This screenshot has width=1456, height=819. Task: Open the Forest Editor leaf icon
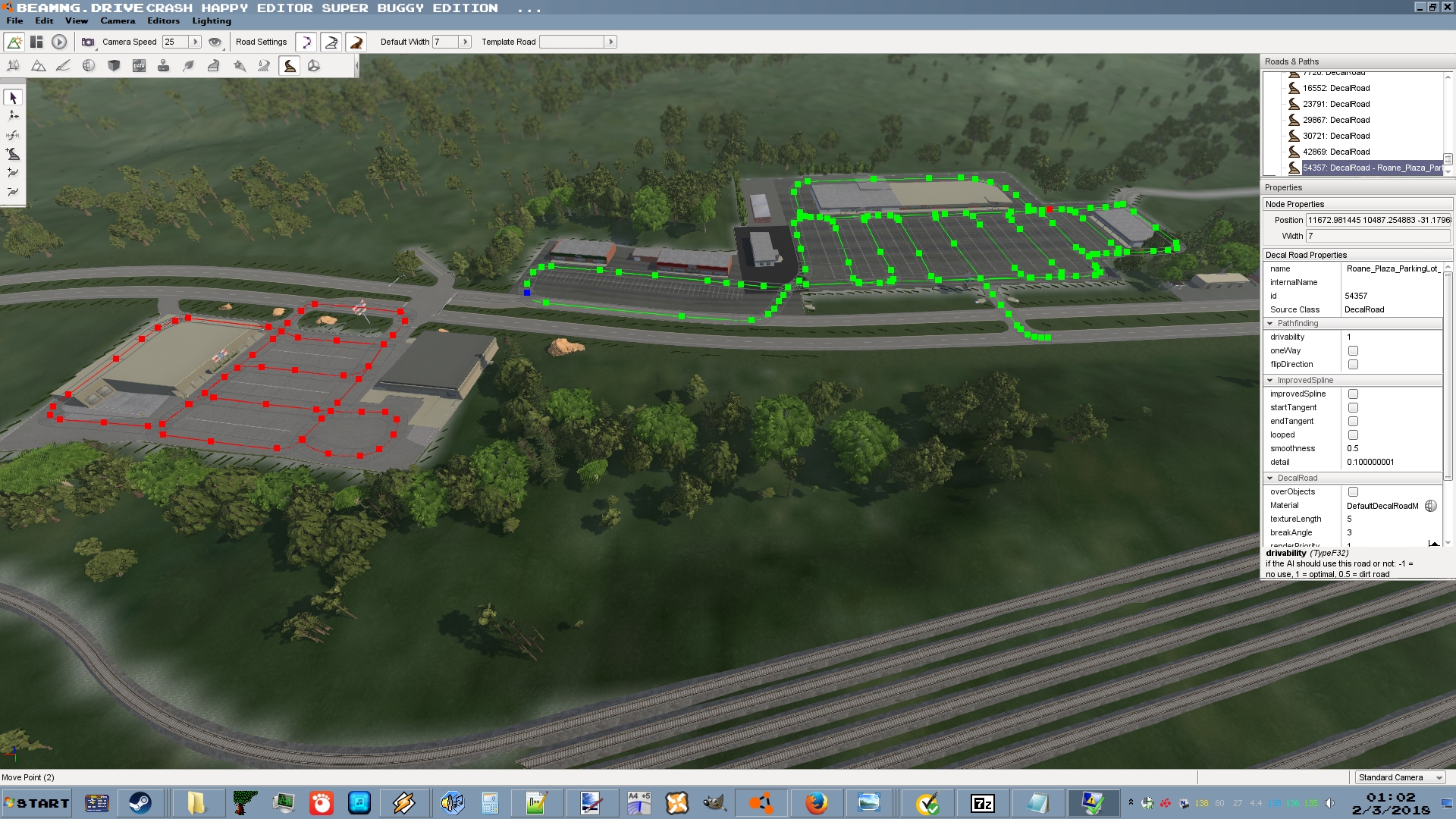tap(189, 66)
